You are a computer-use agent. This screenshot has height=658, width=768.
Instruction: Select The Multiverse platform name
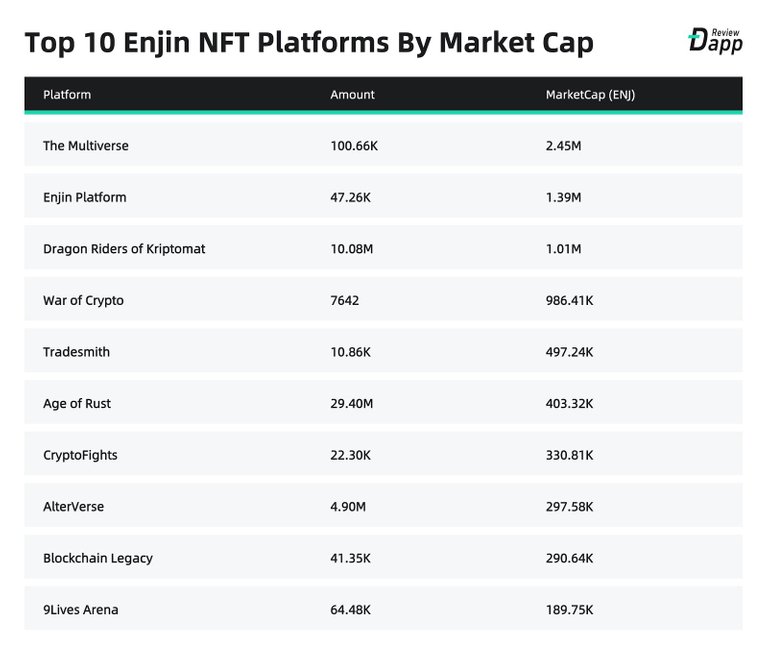tap(86, 146)
